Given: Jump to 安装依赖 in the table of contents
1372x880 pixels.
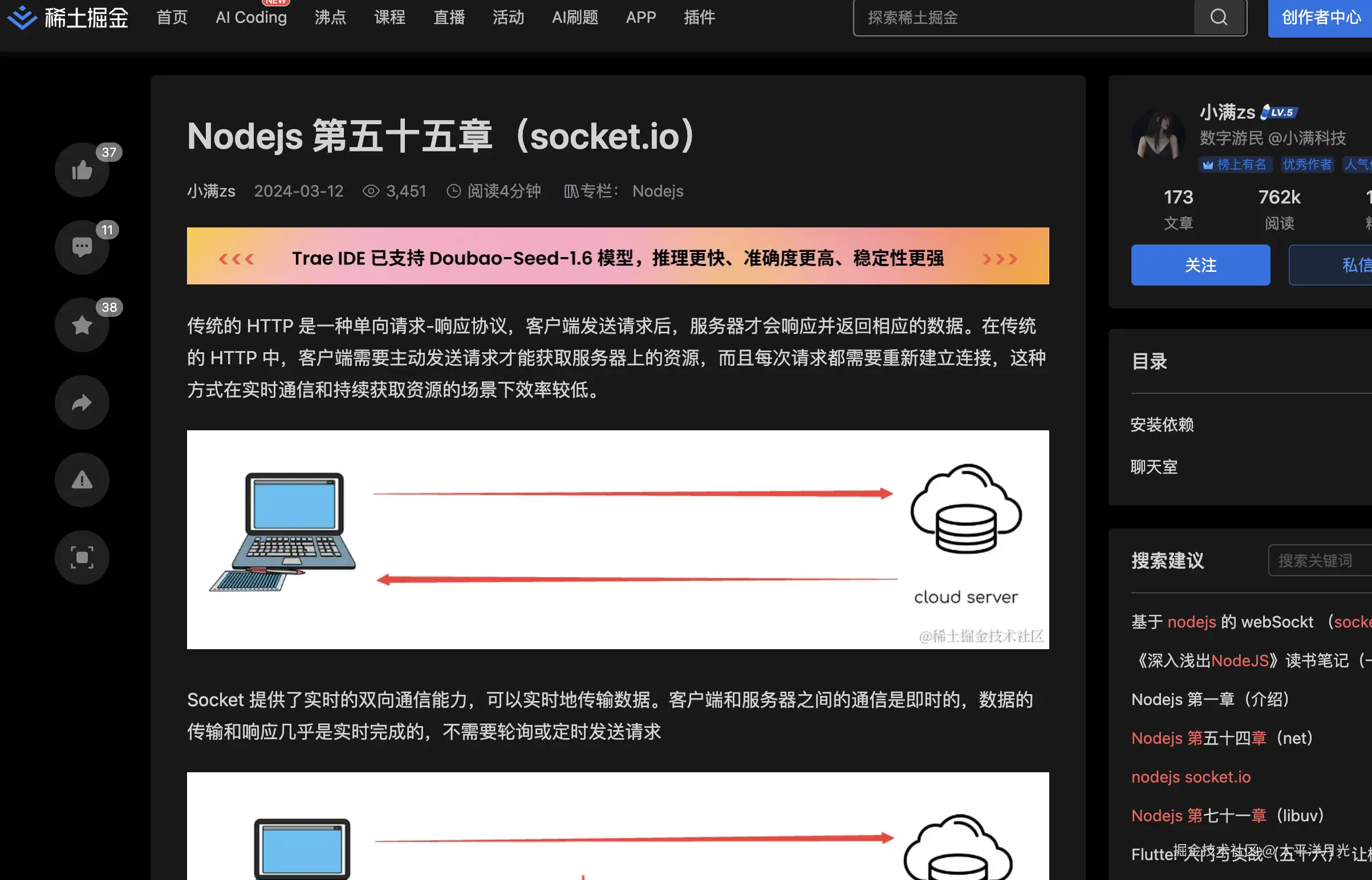Looking at the screenshot, I should (x=1162, y=425).
